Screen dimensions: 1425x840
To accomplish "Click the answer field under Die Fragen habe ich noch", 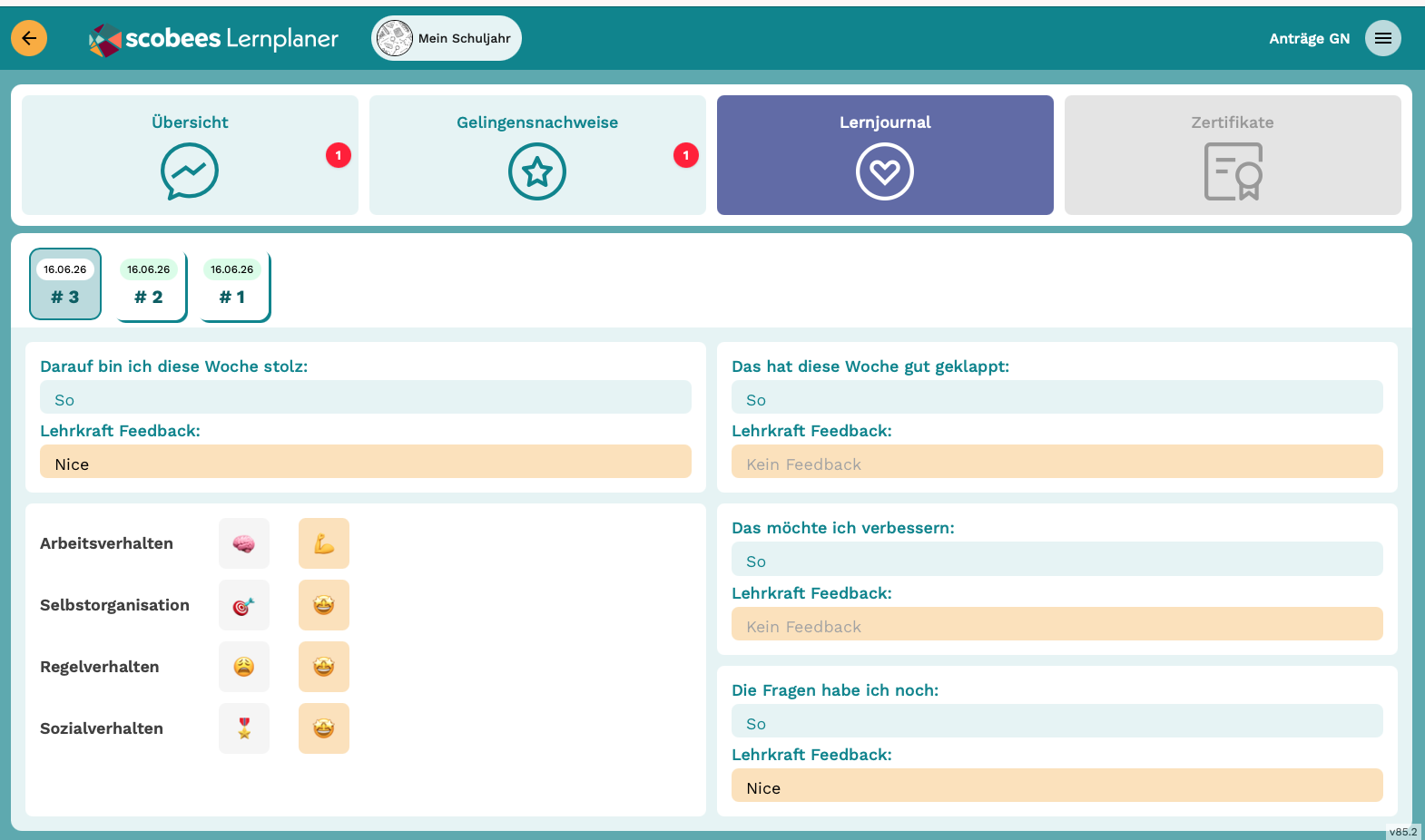I will pyautogui.click(x=1057, y=721).
